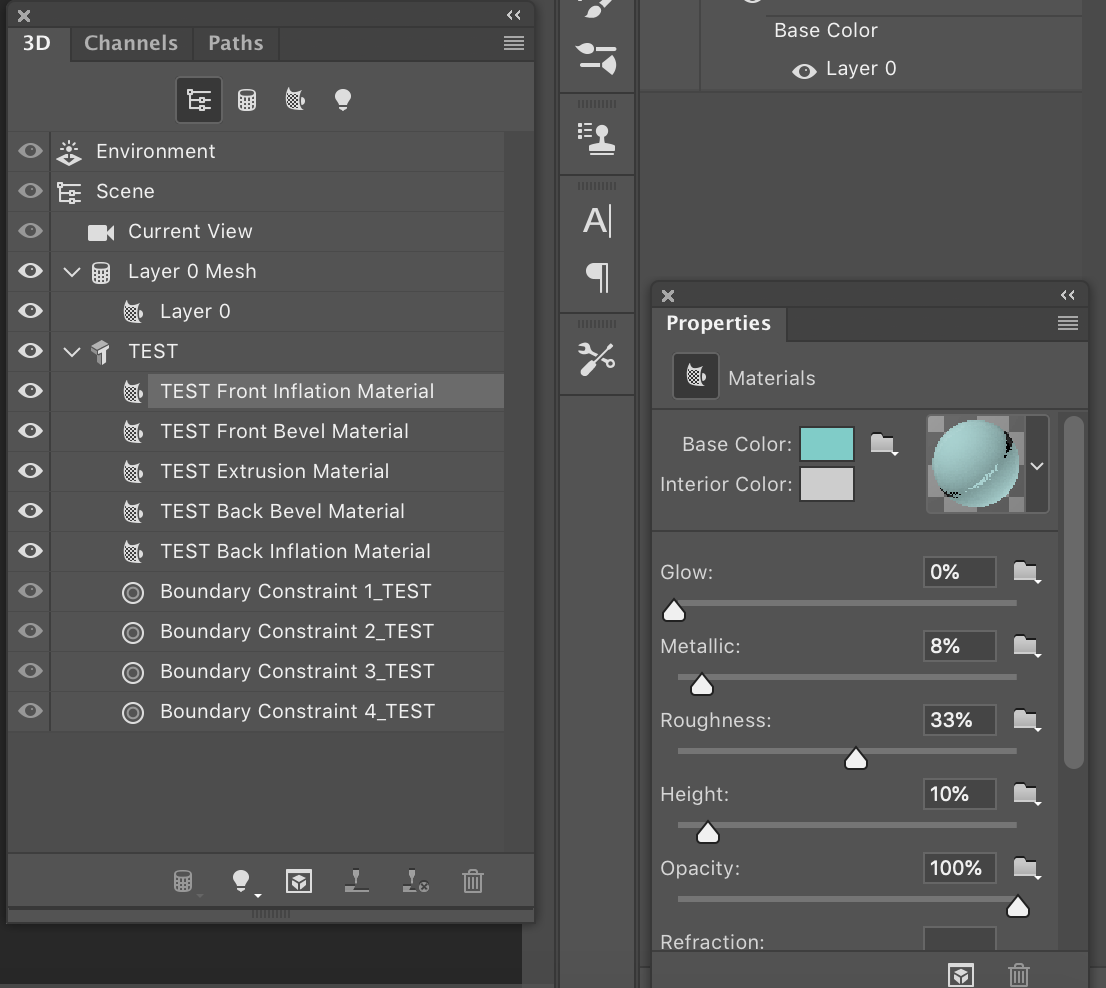Open the Tool Presets panel
Viewport: 1106px width, 988px height.
point(596,357)
